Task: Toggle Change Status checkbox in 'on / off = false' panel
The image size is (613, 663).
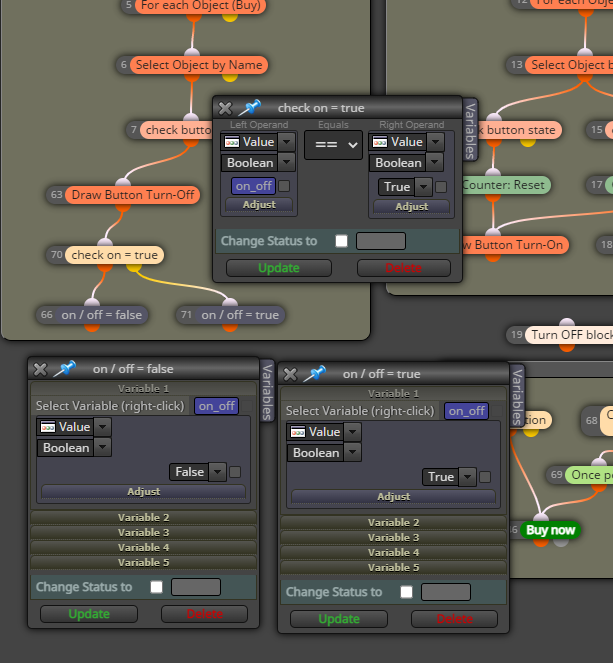Action: (156, 587)
